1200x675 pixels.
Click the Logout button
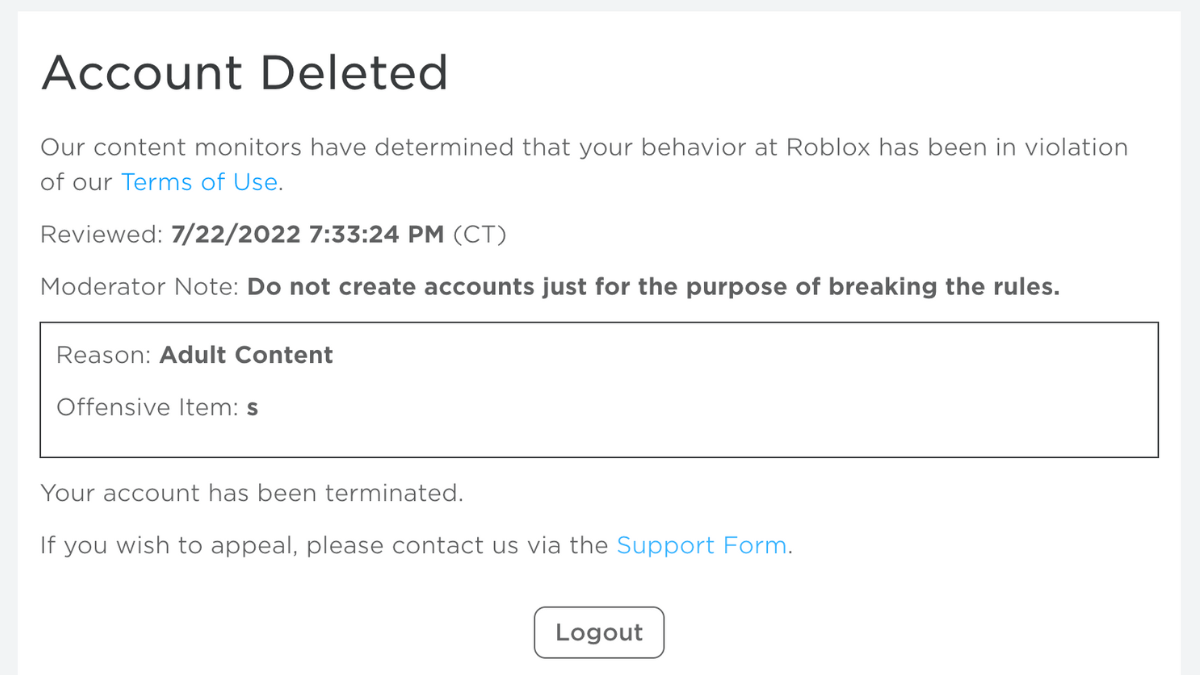pyautogui.click(x=599, y=632)
